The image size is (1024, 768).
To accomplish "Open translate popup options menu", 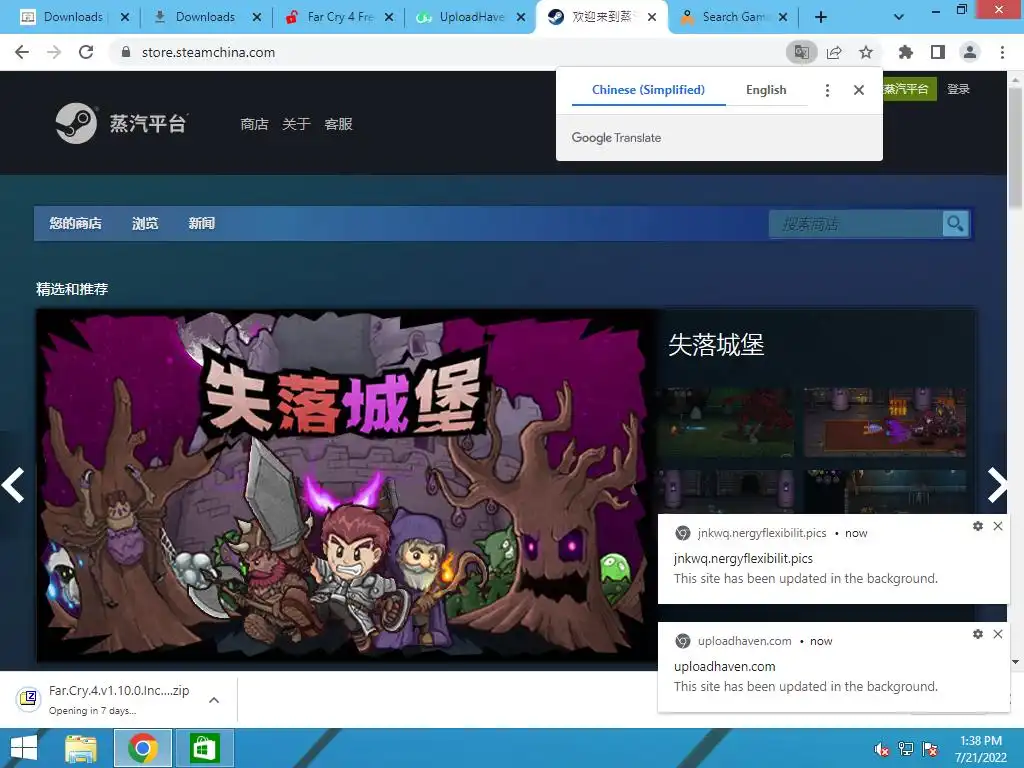I will point(827,90).
